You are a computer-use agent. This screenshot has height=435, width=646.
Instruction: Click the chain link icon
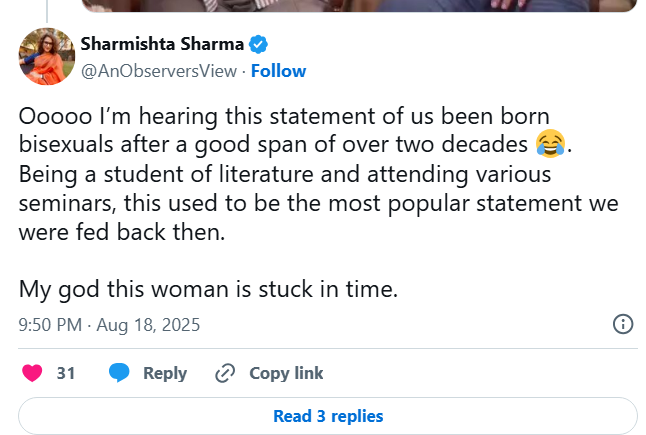point(226,373)
